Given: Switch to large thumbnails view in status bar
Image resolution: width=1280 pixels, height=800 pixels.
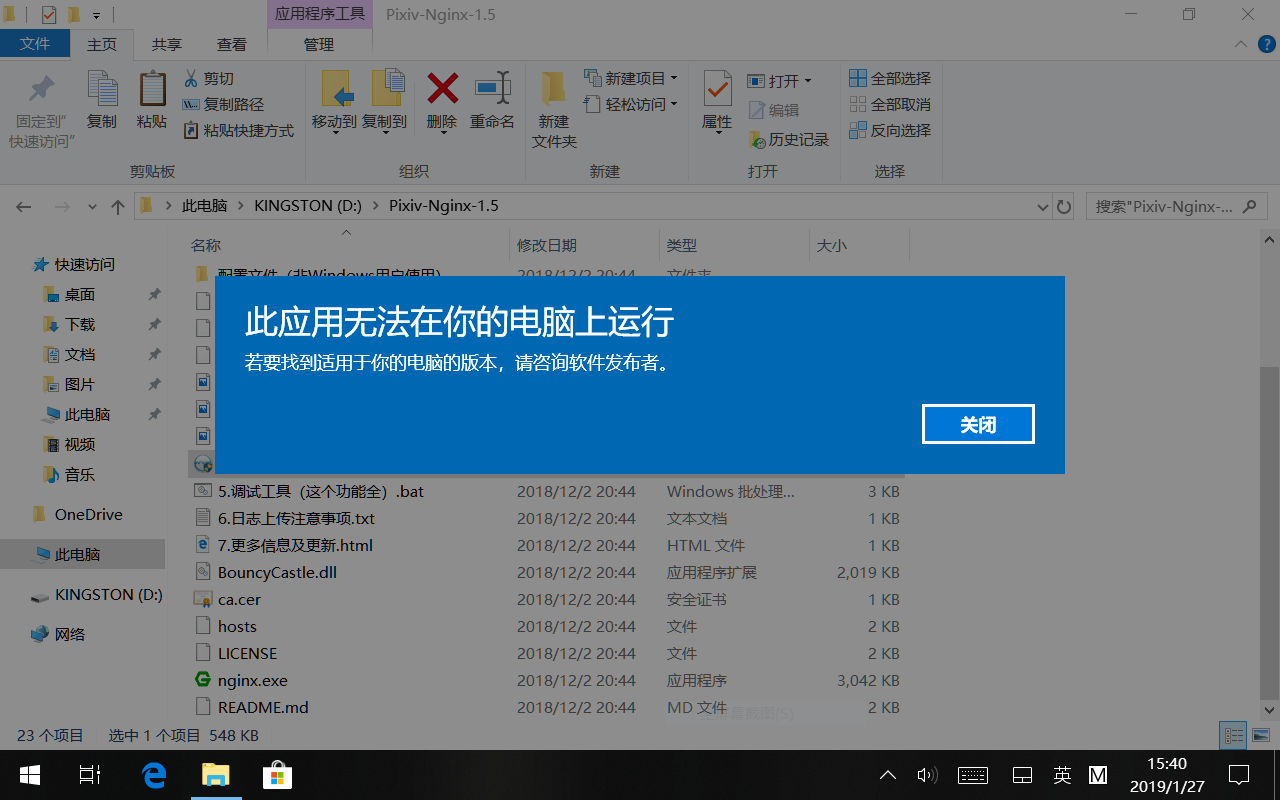Looking at the screenshot, I should pos(1259,736).
